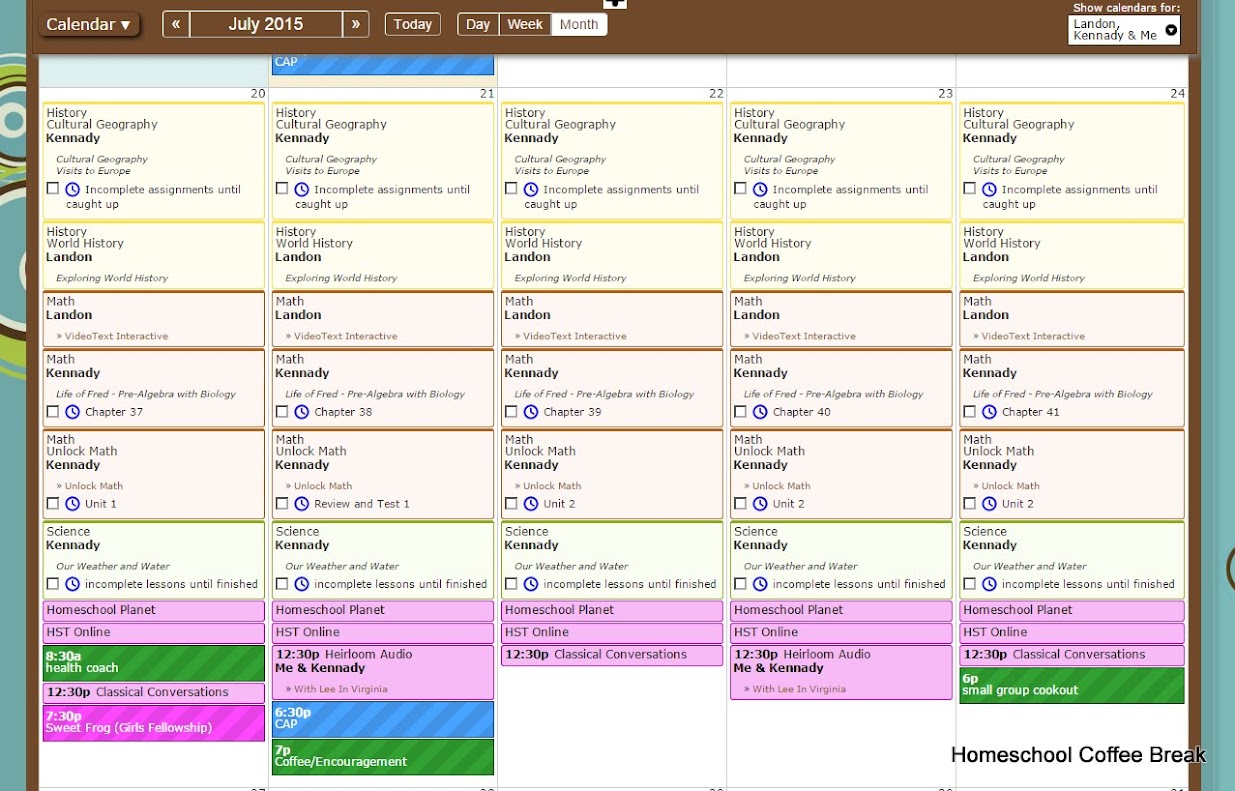The width and height of the screenshot is (1235, 791).
Task: Open Homeschool Planet entry on the 20th
Action: [154, 610]
